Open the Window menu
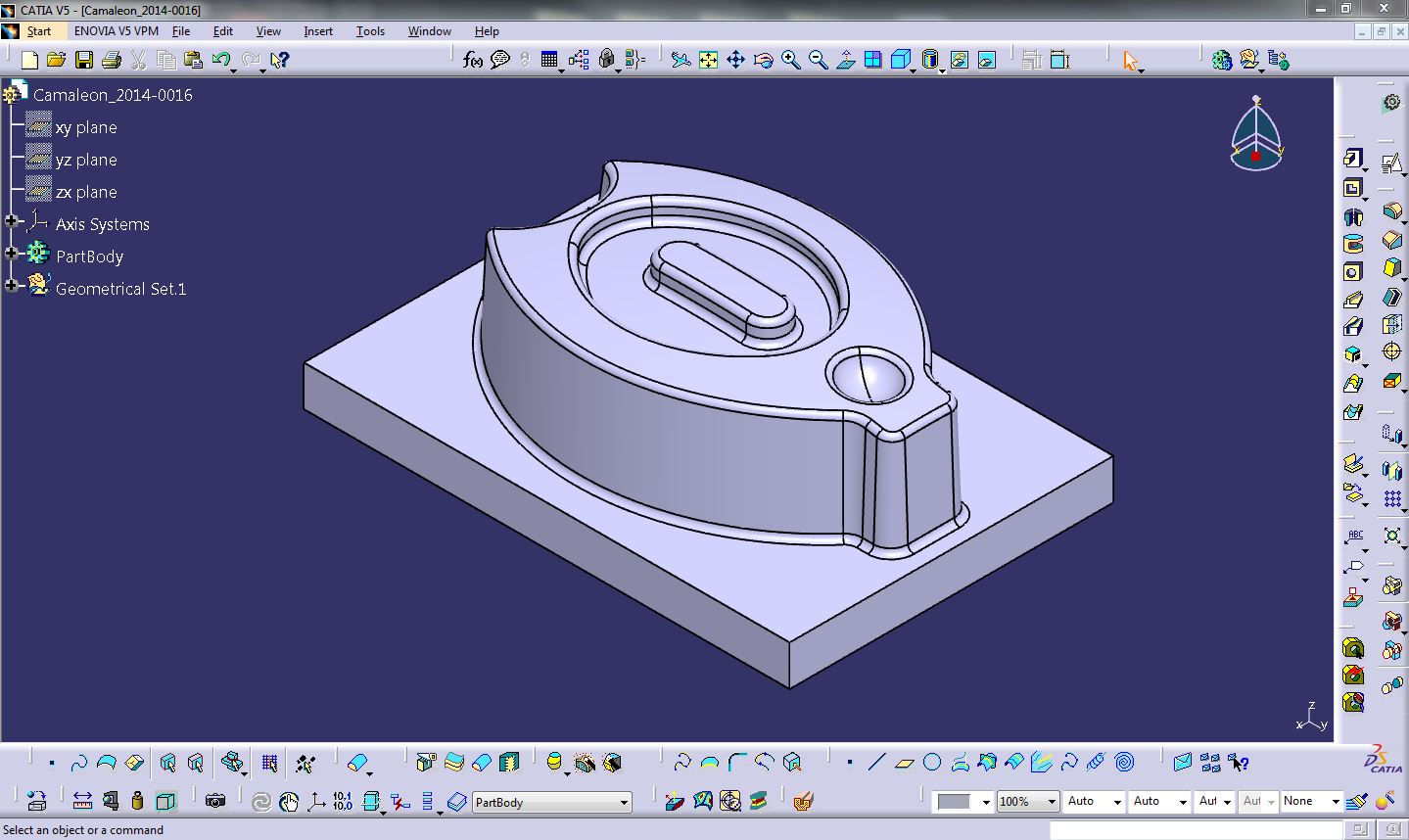 (430, 31)
